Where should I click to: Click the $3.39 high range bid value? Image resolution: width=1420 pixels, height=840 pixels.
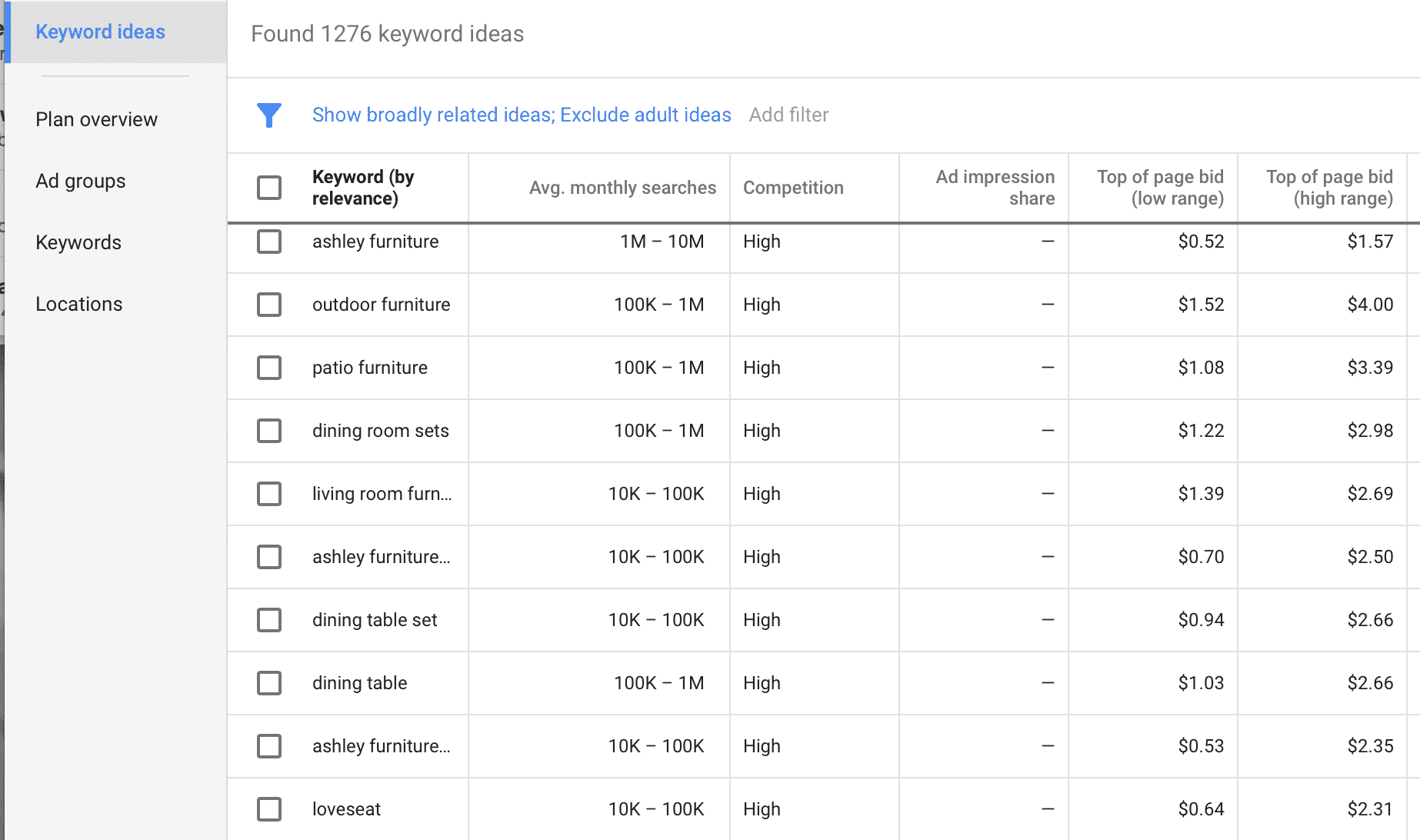pyautogui.click(x=1370, y=368)
